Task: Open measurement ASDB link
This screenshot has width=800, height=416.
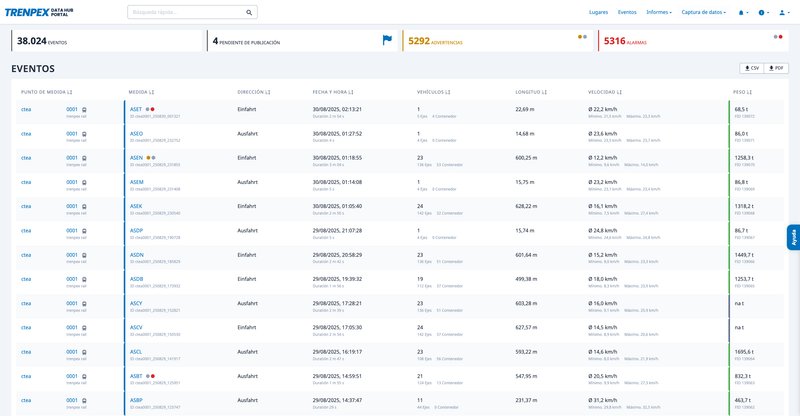Action: tap(136, 279)
